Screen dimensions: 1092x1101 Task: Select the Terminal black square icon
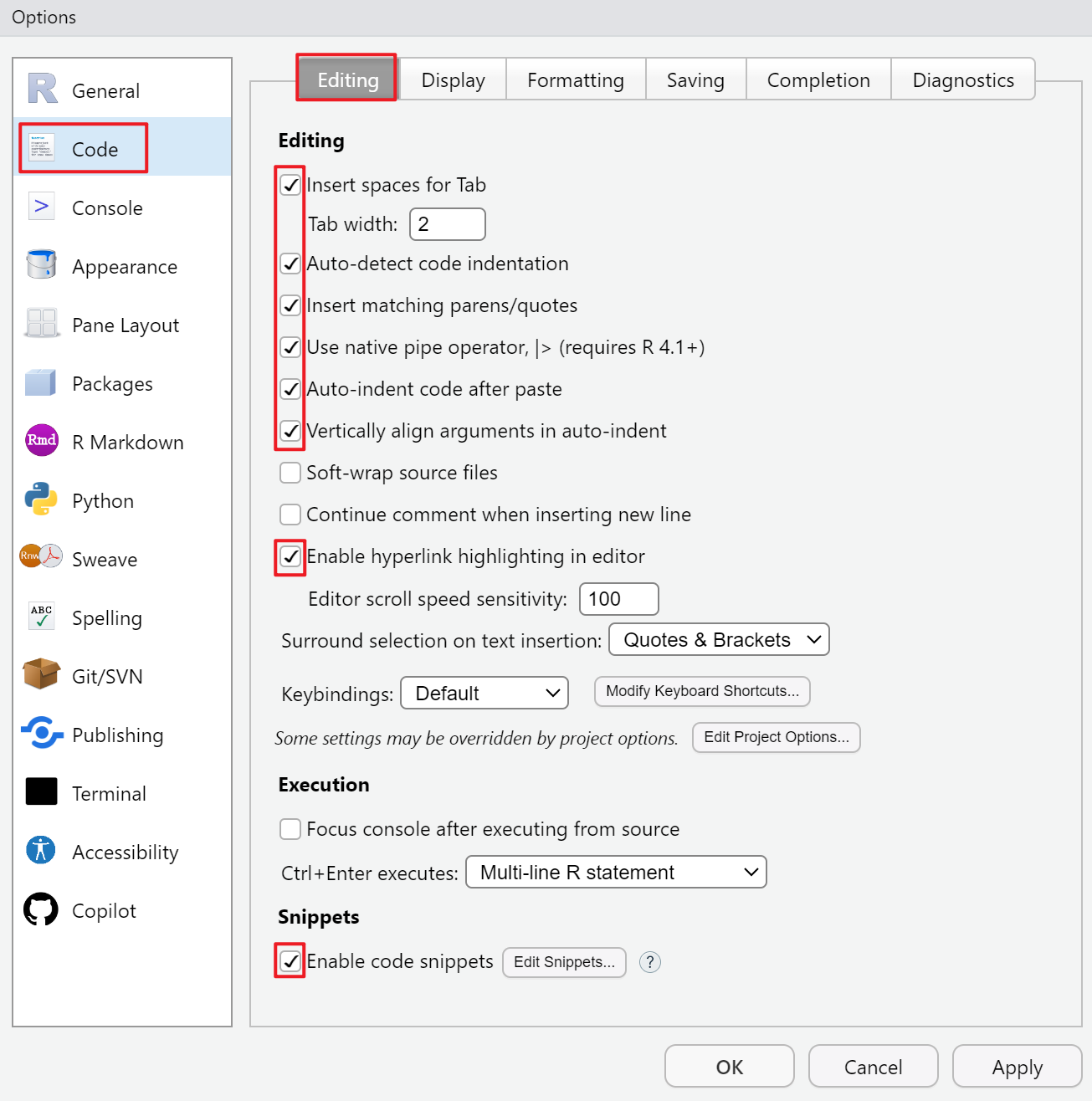pyautogui.click(x=41, y=791)
